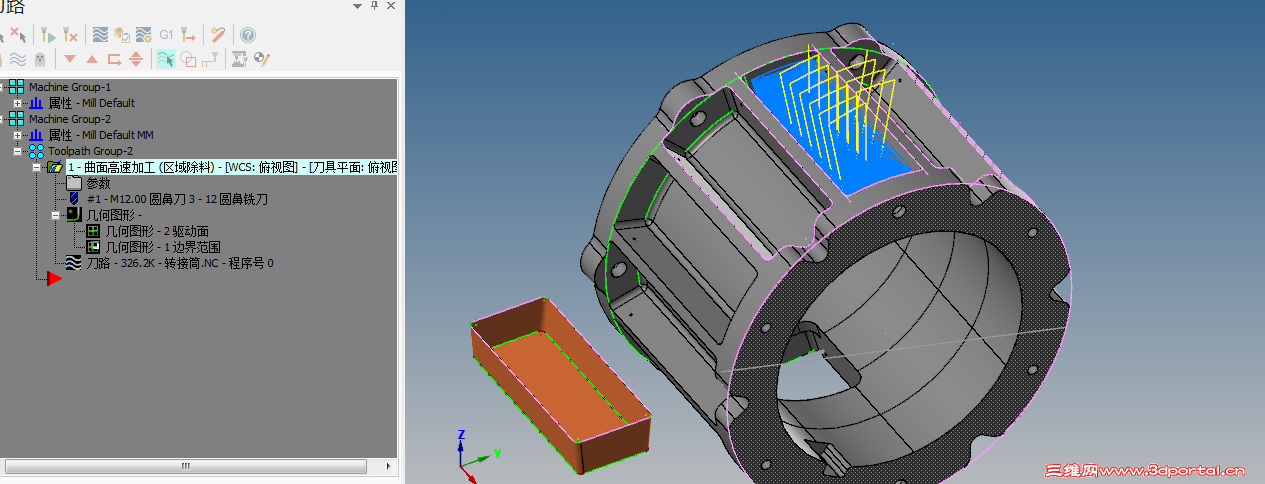Viewport: 1265px width, 484px height.
Task: Collapse operation 1 曲面高速加工 branch
Action: (37, 167)
